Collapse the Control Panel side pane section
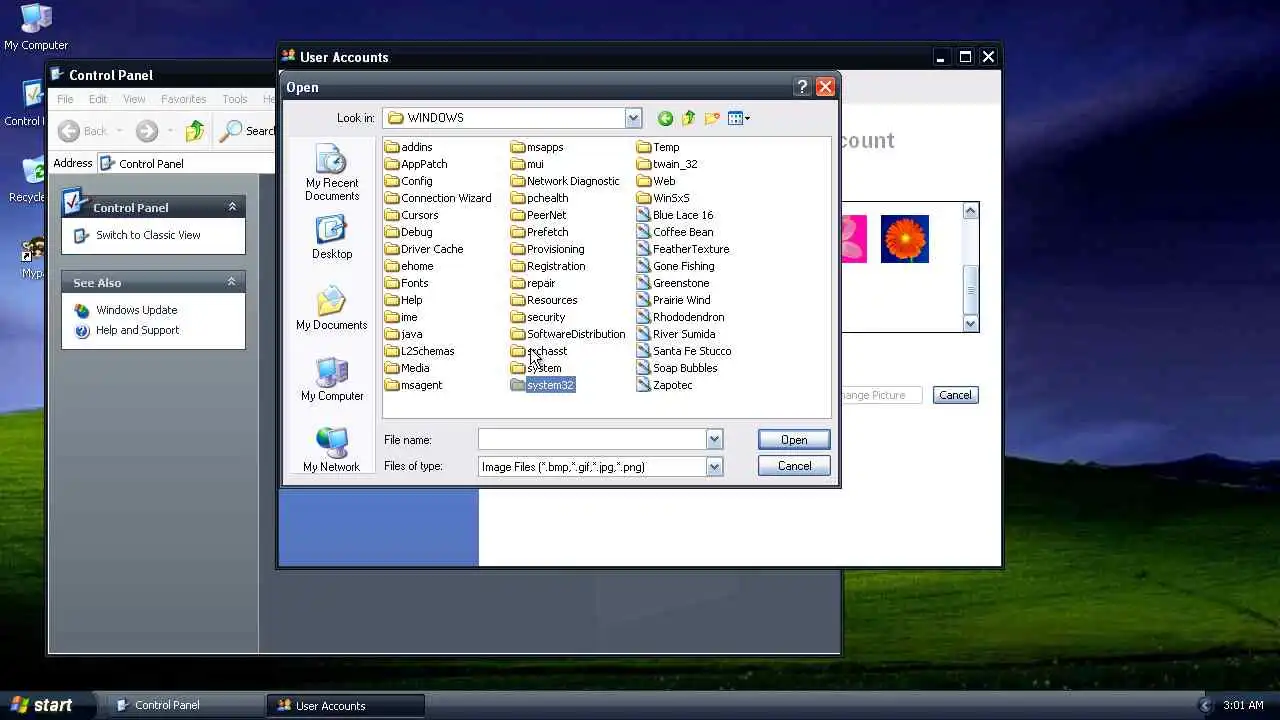Screen dimensions: 1280x720 pyautogui.click(x=232, y=207)
